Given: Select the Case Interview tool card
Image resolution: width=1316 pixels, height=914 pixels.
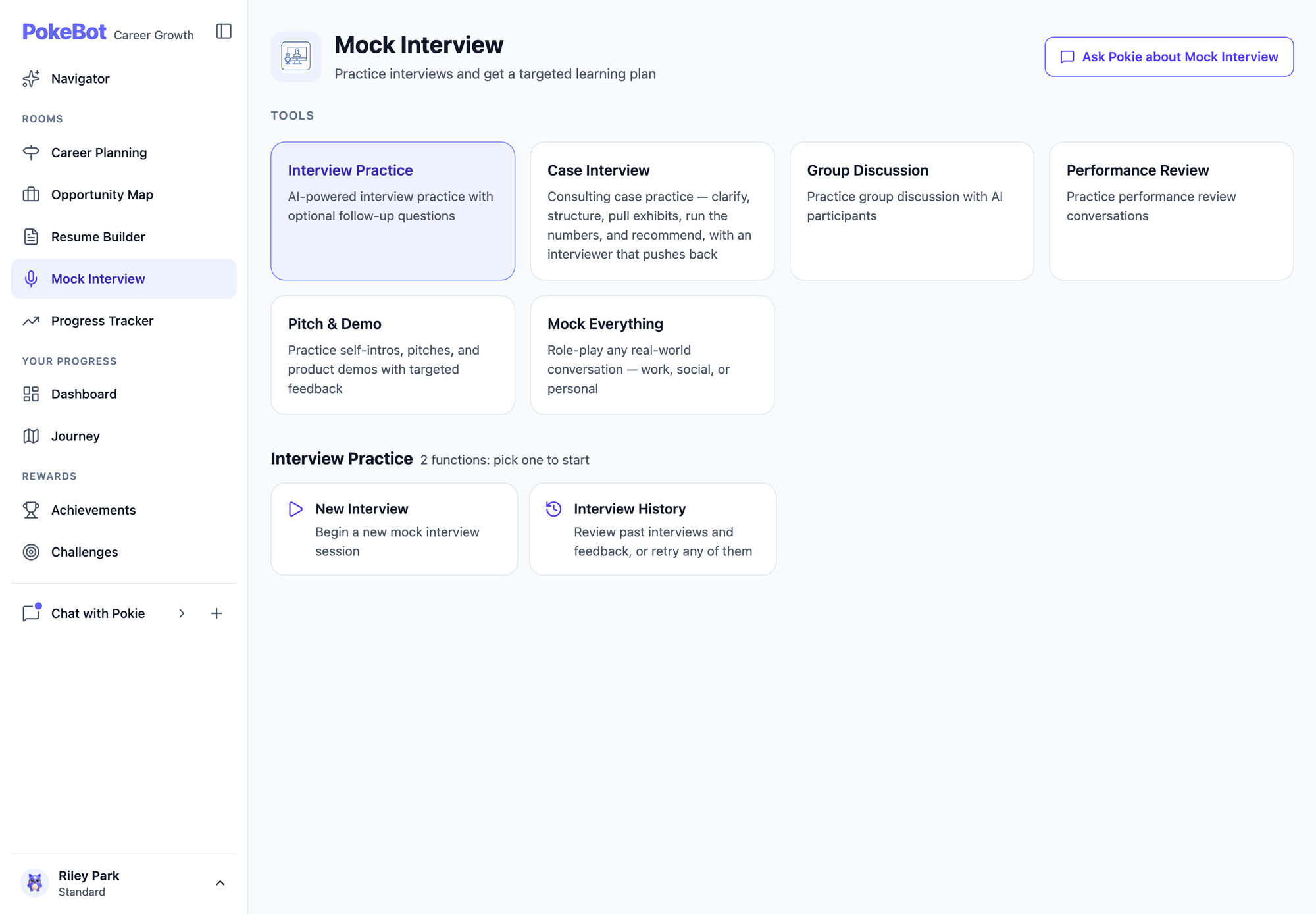Looking at the screenshot, I should pyautogui.click(x=652, y=211).
